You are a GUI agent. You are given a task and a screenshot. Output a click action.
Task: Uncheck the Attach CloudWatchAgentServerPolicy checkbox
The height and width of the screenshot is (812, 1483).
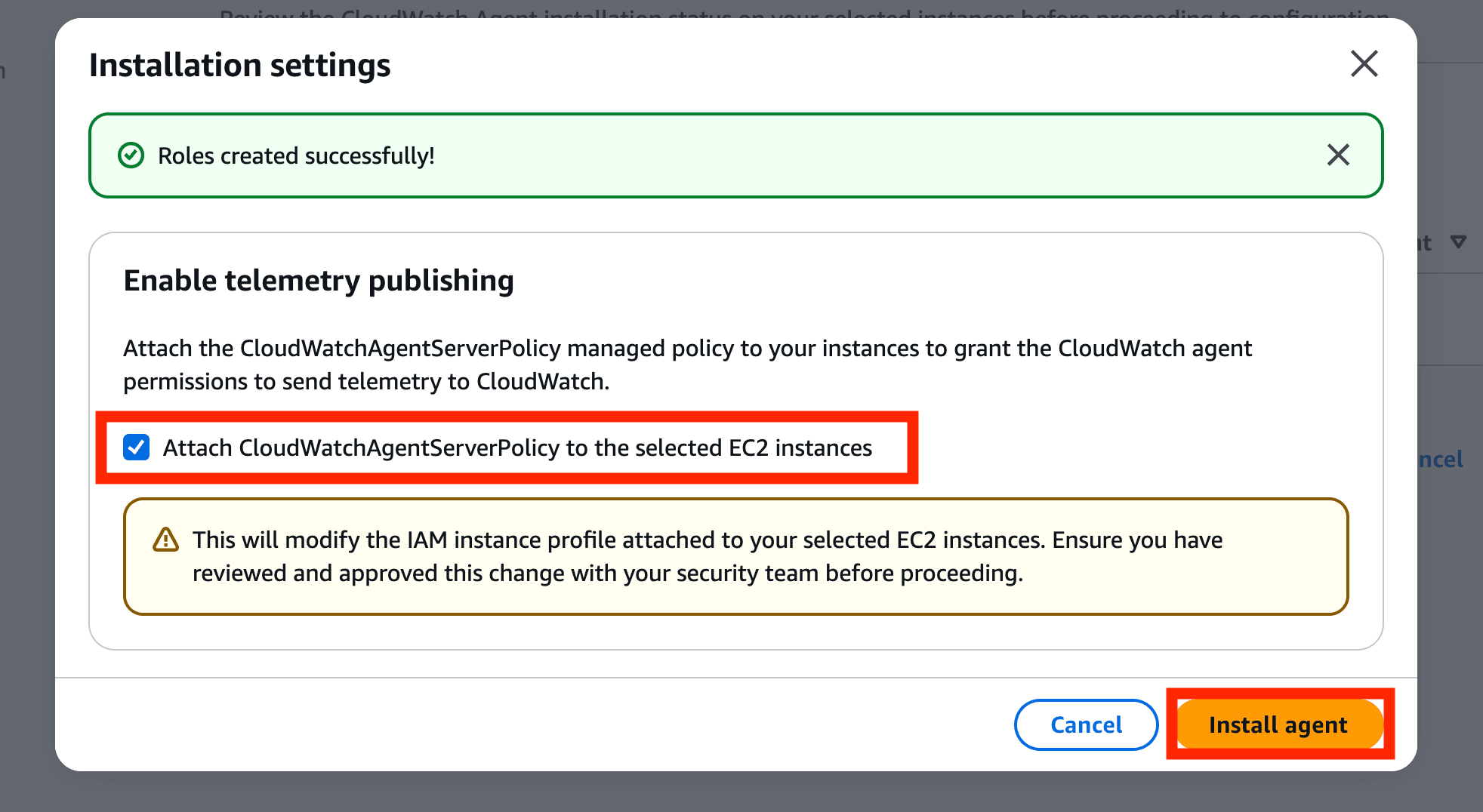click(137, 448)
